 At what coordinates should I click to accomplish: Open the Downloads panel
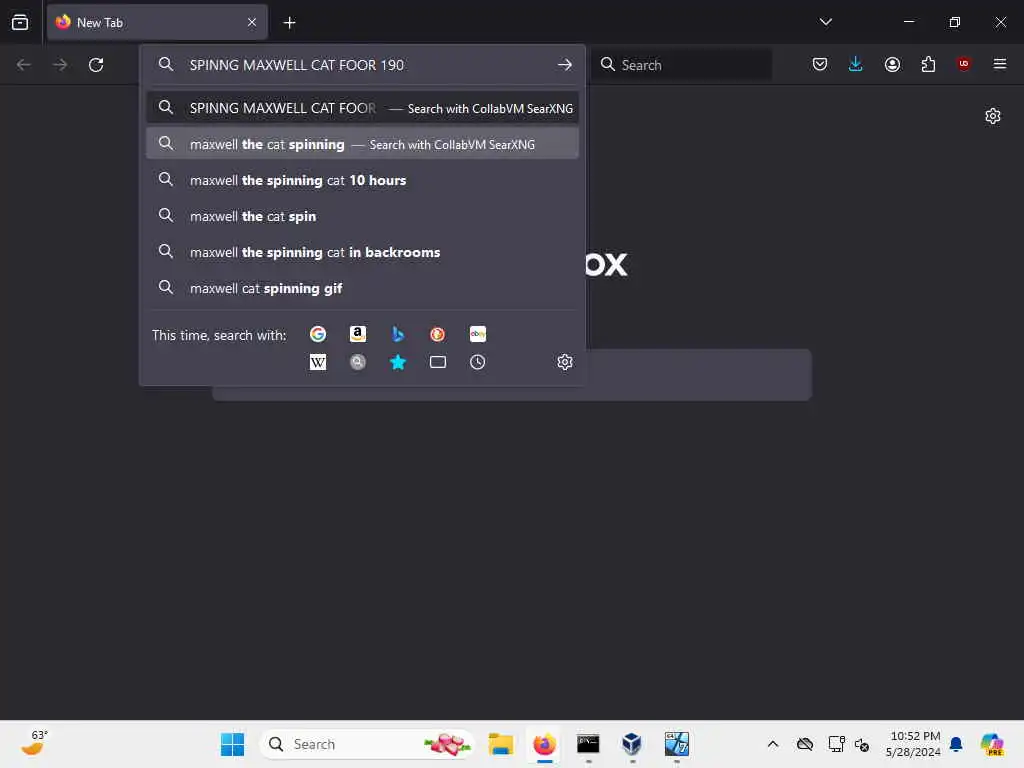point(856,64)
